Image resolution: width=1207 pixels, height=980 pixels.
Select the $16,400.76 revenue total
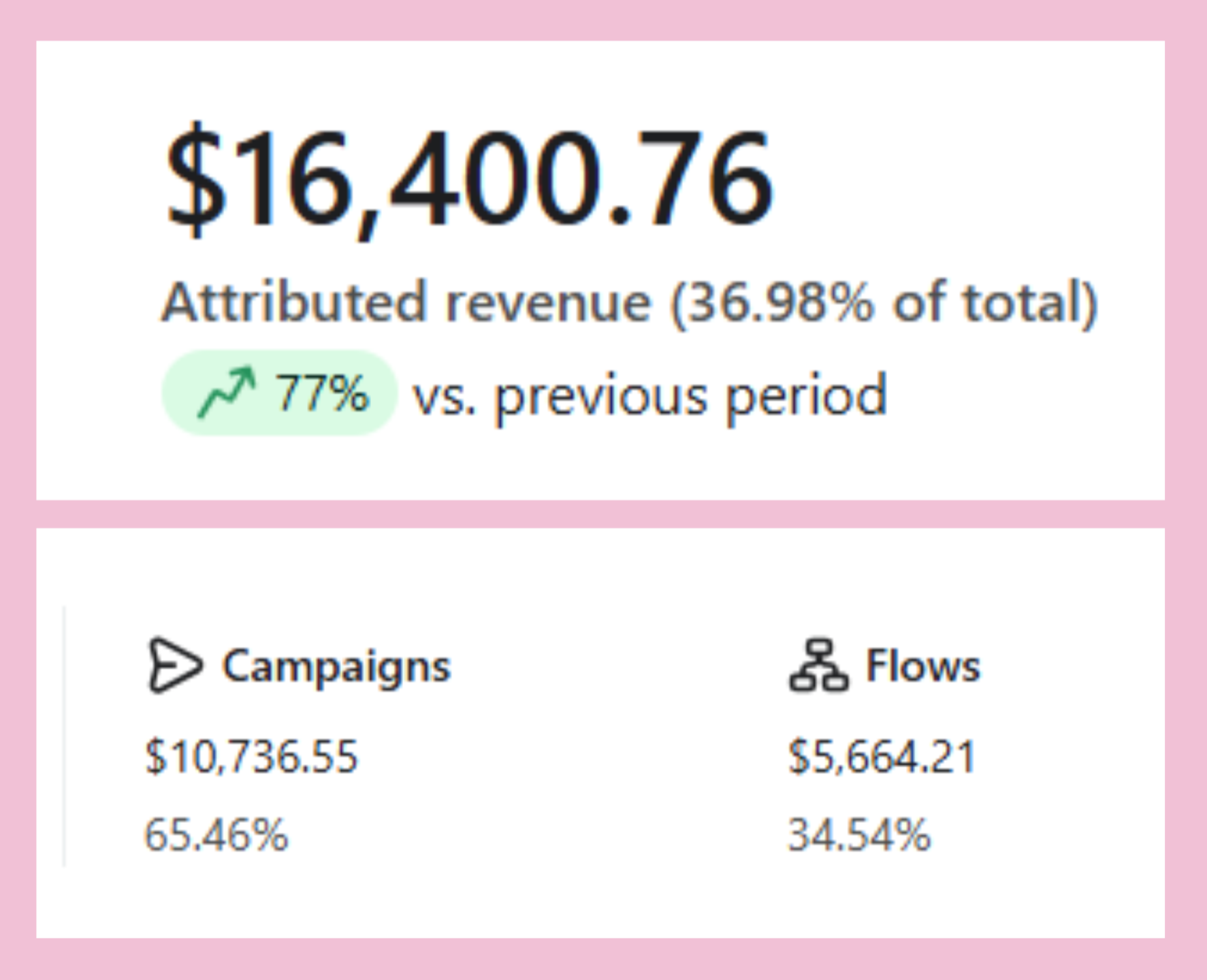coord(470,178)
